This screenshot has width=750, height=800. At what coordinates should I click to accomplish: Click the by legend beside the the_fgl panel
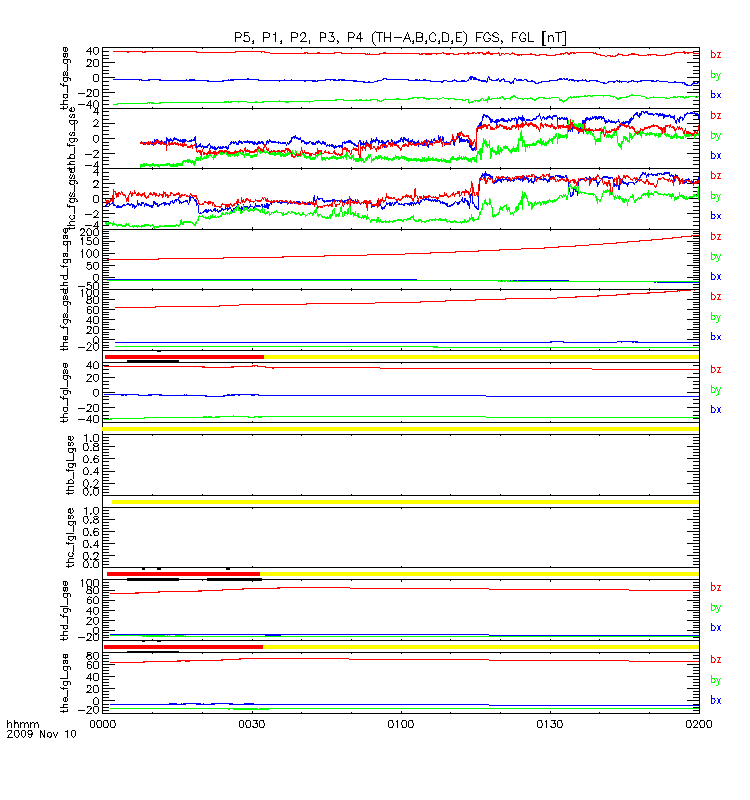point(716,680)
